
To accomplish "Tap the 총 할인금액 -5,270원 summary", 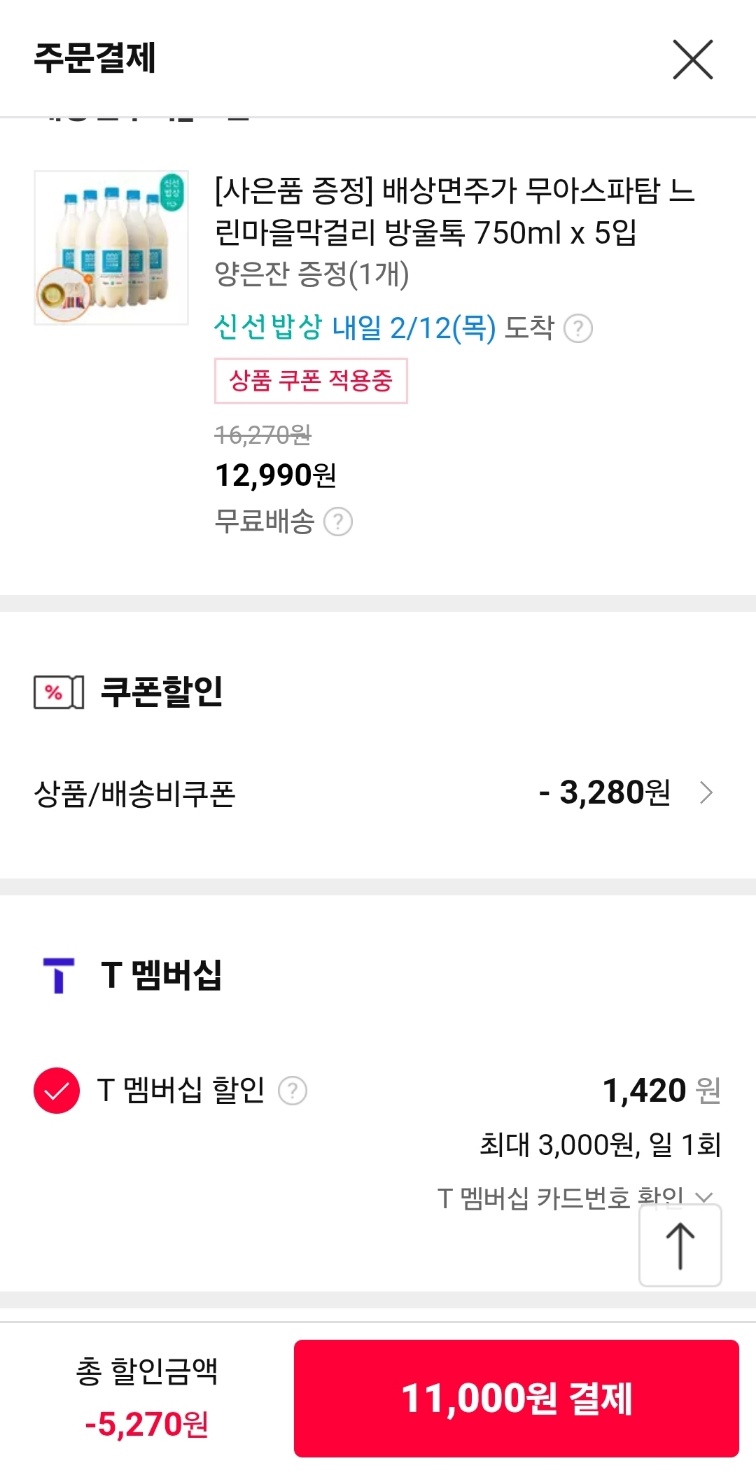I will [x=146, y=1398].
